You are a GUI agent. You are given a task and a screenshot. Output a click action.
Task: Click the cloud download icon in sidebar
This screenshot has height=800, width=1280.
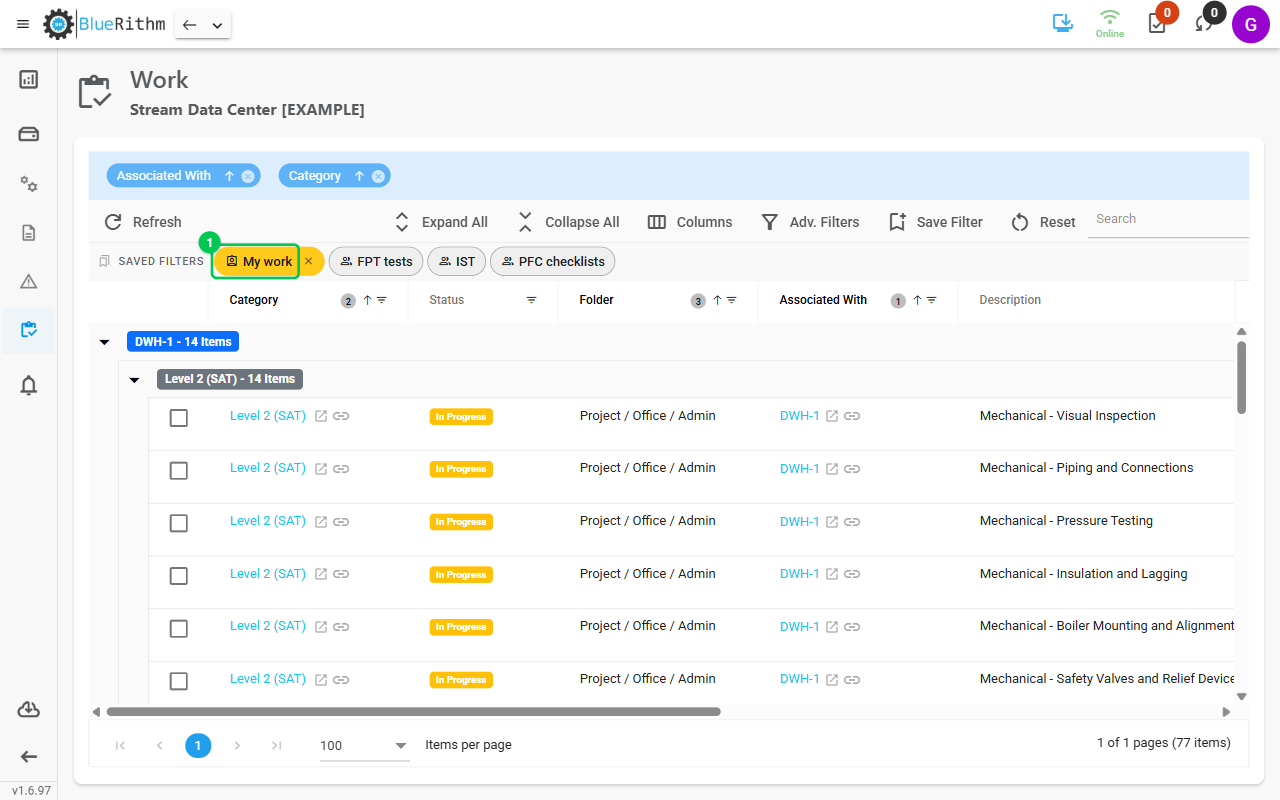point(29,710)
